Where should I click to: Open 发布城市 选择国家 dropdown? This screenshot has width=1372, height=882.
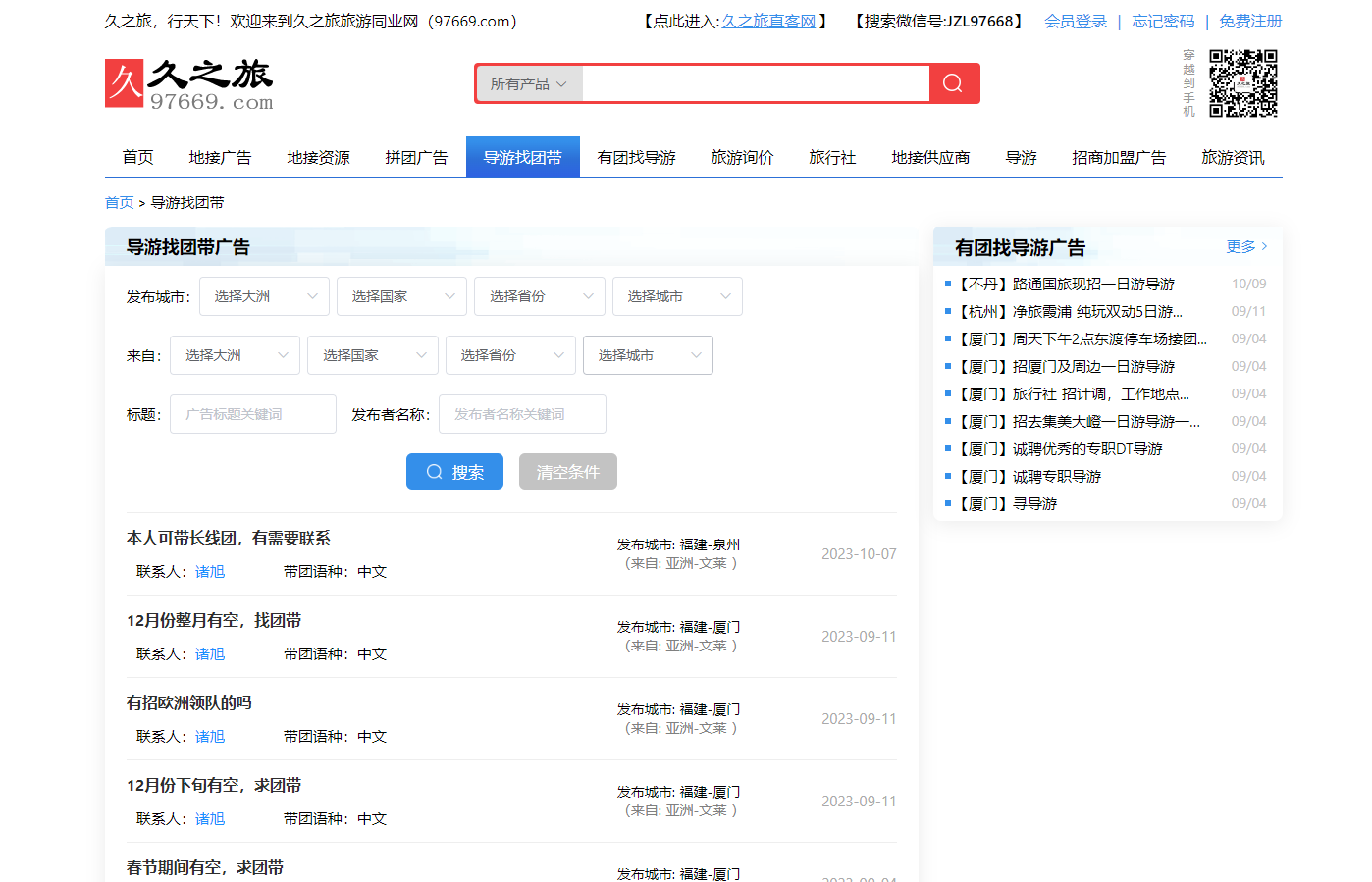pos(402,296)
